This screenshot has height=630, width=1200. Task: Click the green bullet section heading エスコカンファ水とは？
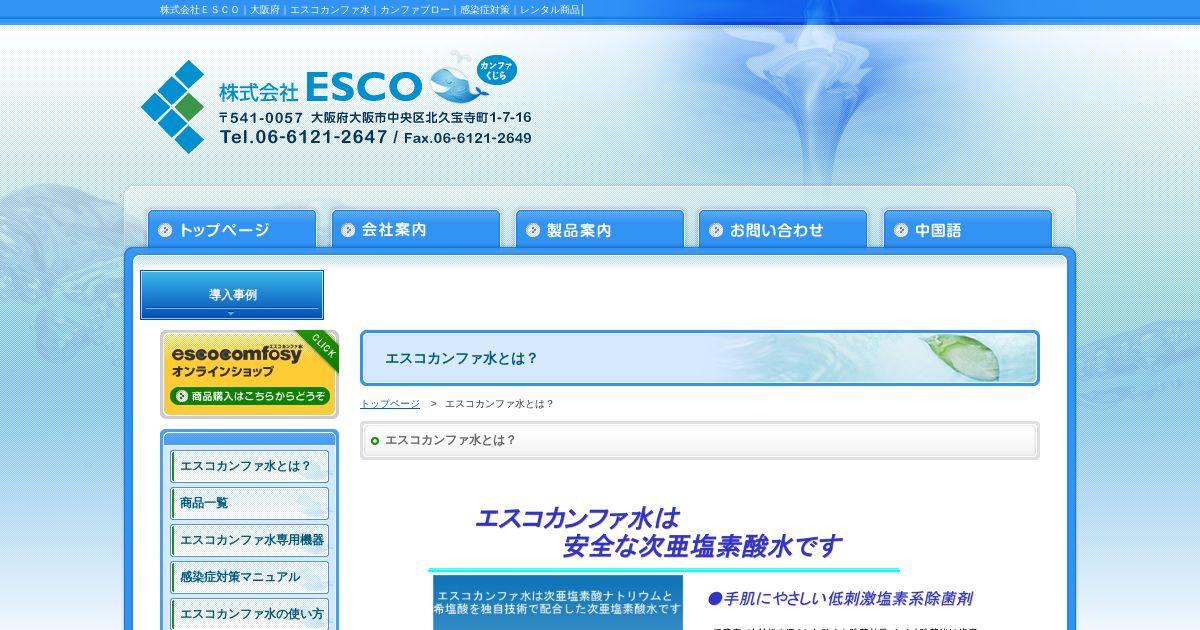[x=700, y=440]
